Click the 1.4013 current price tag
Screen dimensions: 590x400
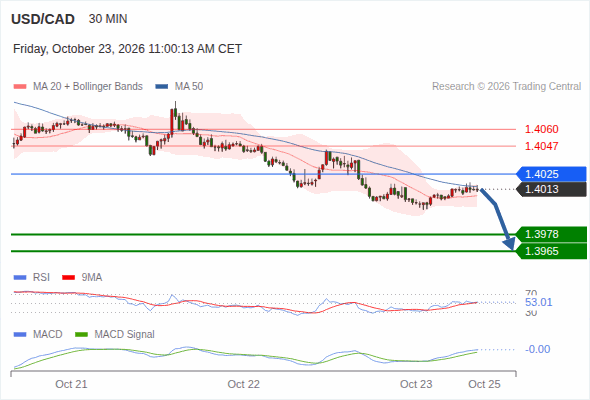(x=551, y=189)
